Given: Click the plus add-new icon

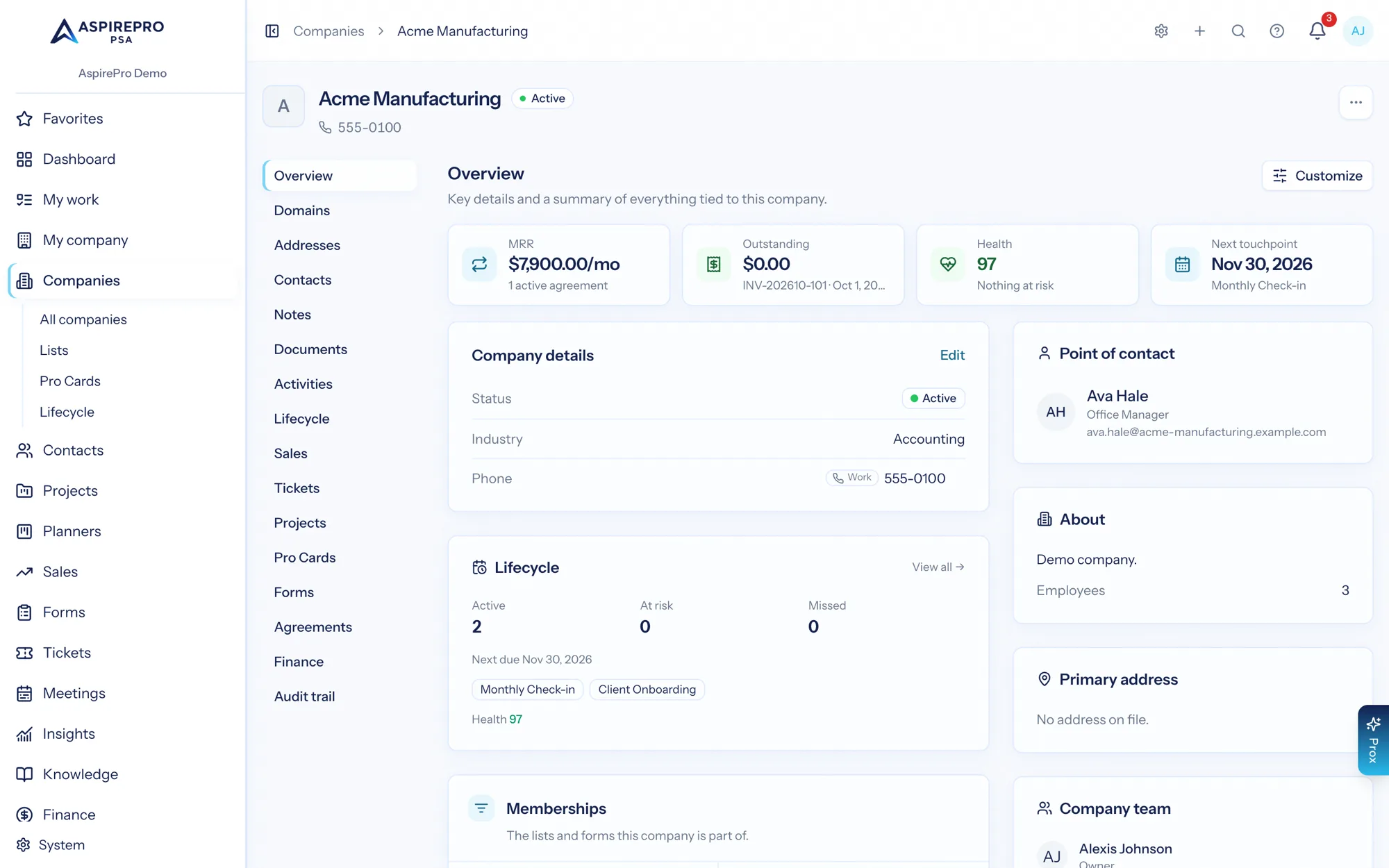Looking at the screenshot, I should pos(1199,31).
